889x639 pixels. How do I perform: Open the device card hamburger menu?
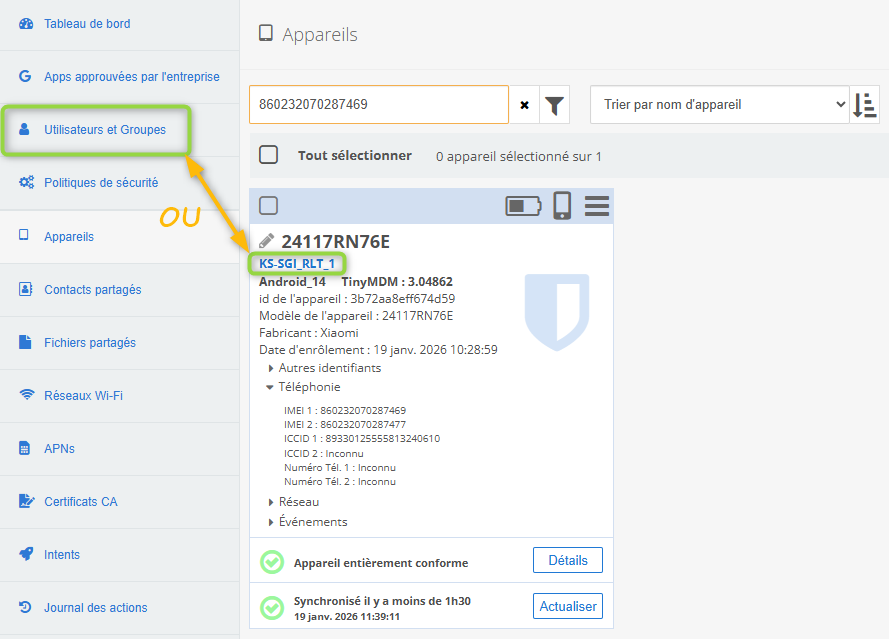(x=597, y=205)
